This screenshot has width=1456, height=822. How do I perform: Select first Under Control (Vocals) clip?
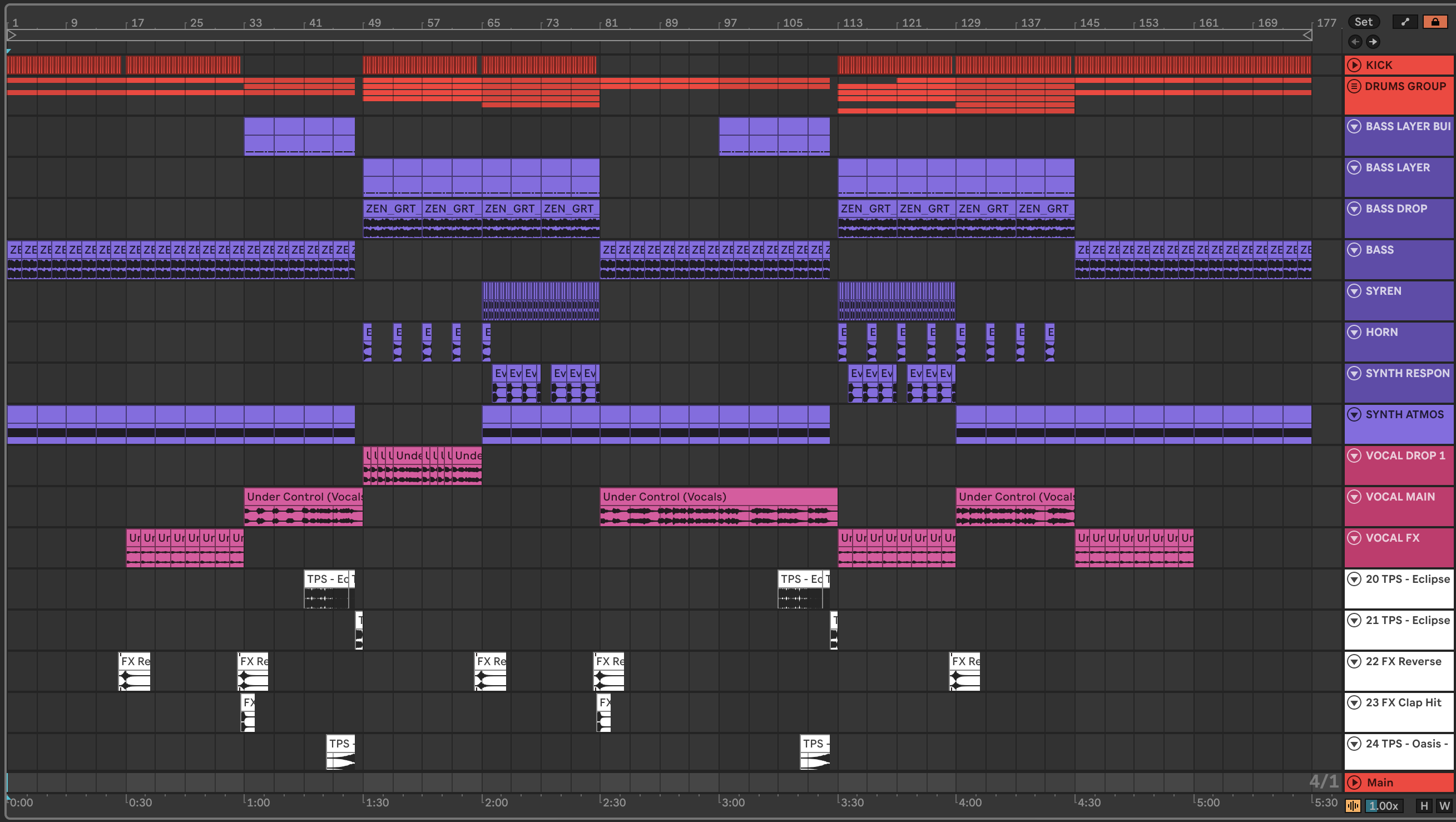point(304,497)
